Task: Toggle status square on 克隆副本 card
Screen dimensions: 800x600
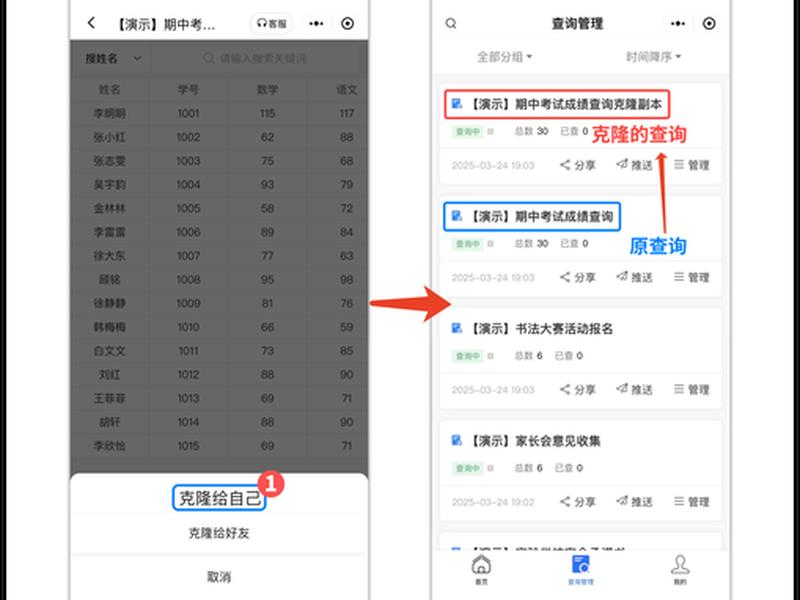Action: pyautogui.click(x=490, y=132)
